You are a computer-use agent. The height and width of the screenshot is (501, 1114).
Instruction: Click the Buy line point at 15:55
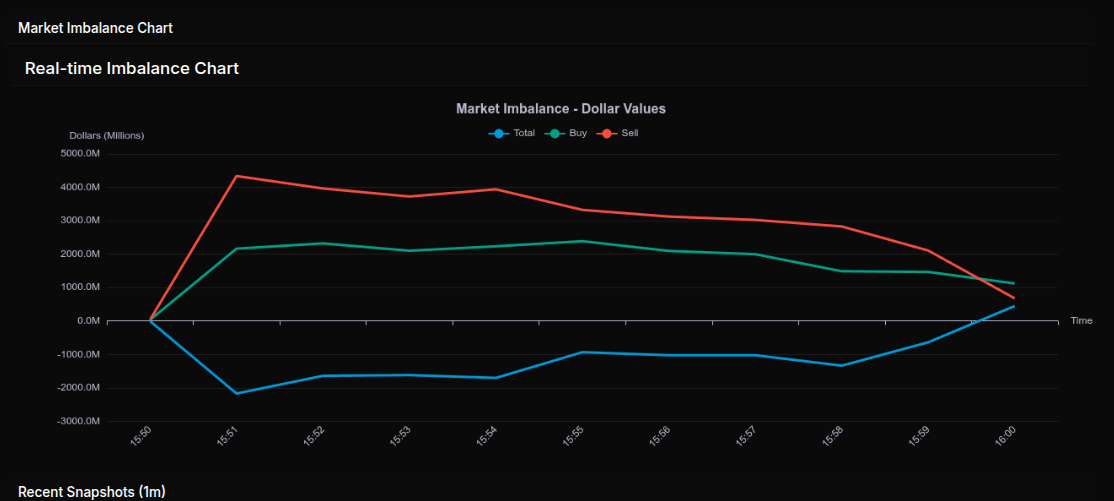tap(582, 241)
